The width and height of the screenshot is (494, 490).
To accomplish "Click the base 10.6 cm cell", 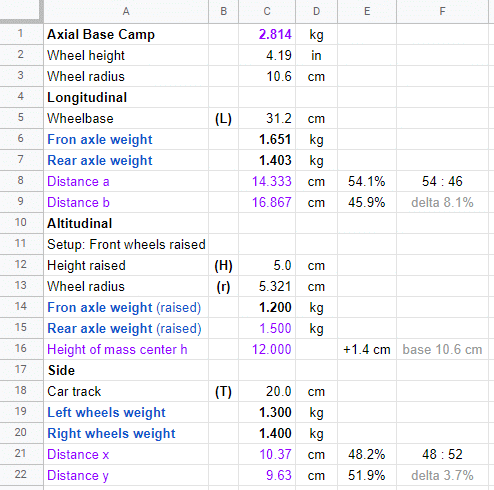I will (x=442, y=349).
